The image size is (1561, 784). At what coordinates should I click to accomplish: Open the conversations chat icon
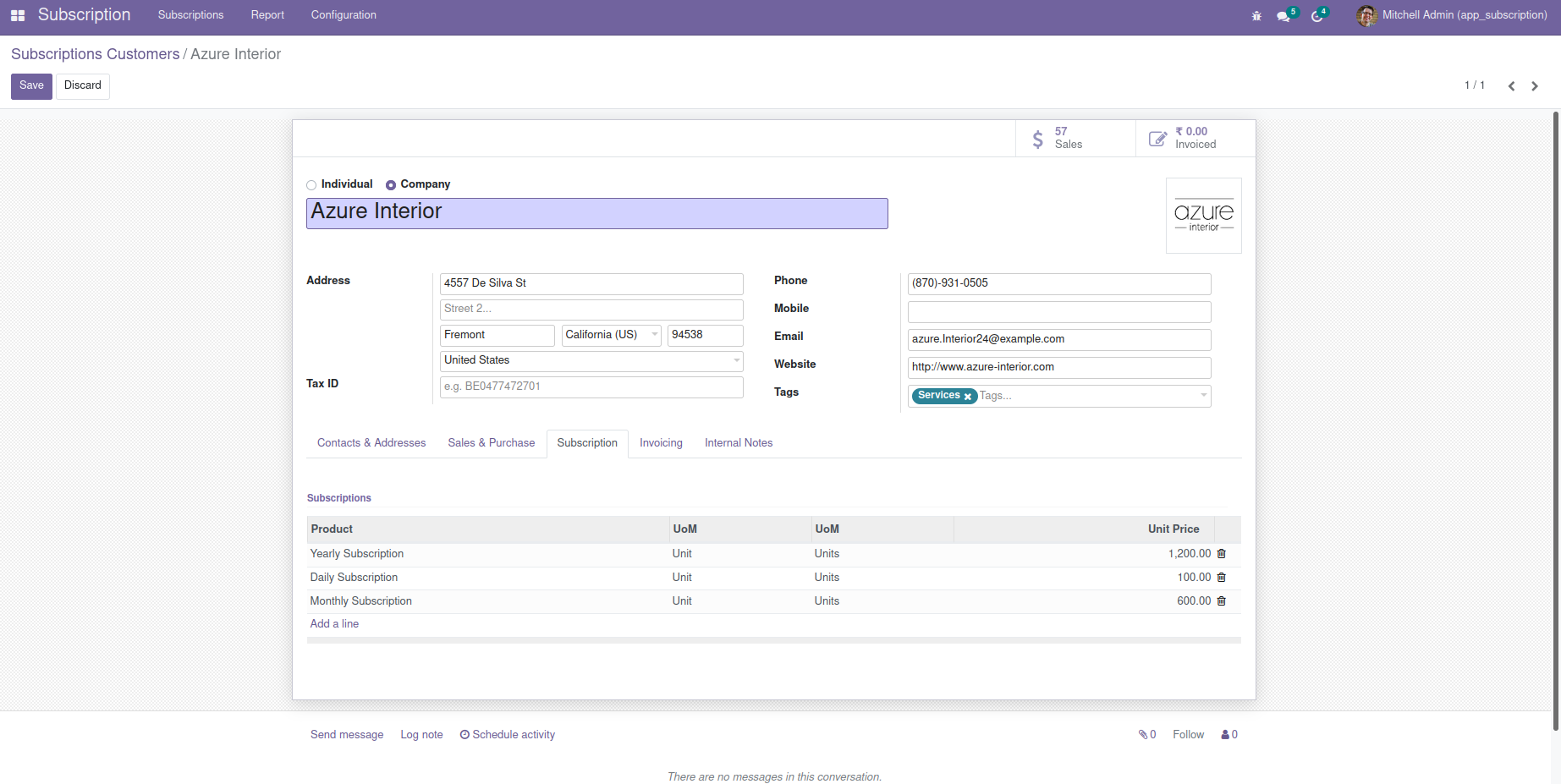(1283, 16)
